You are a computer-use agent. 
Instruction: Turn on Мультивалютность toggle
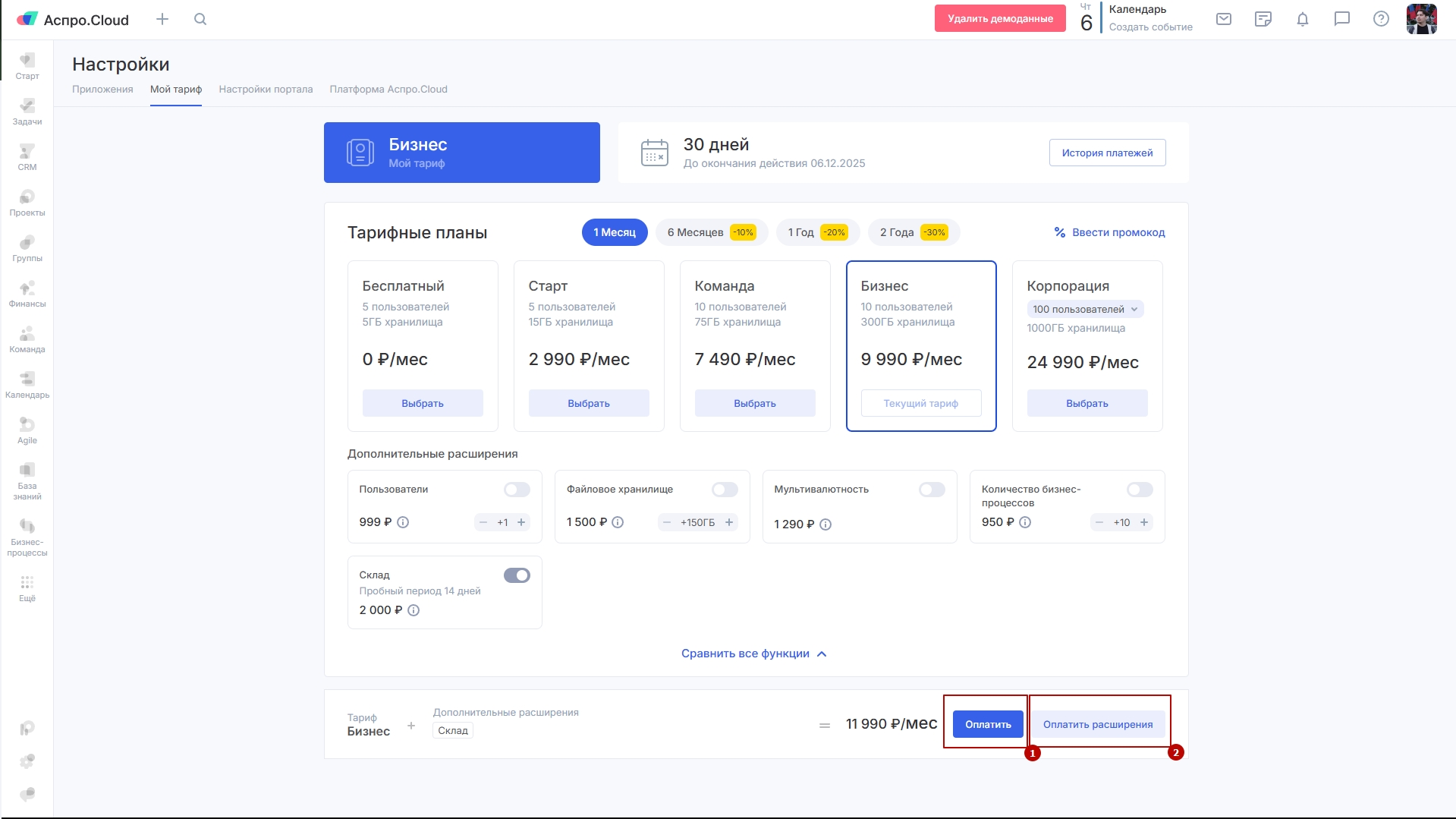[x=932, y=490]
